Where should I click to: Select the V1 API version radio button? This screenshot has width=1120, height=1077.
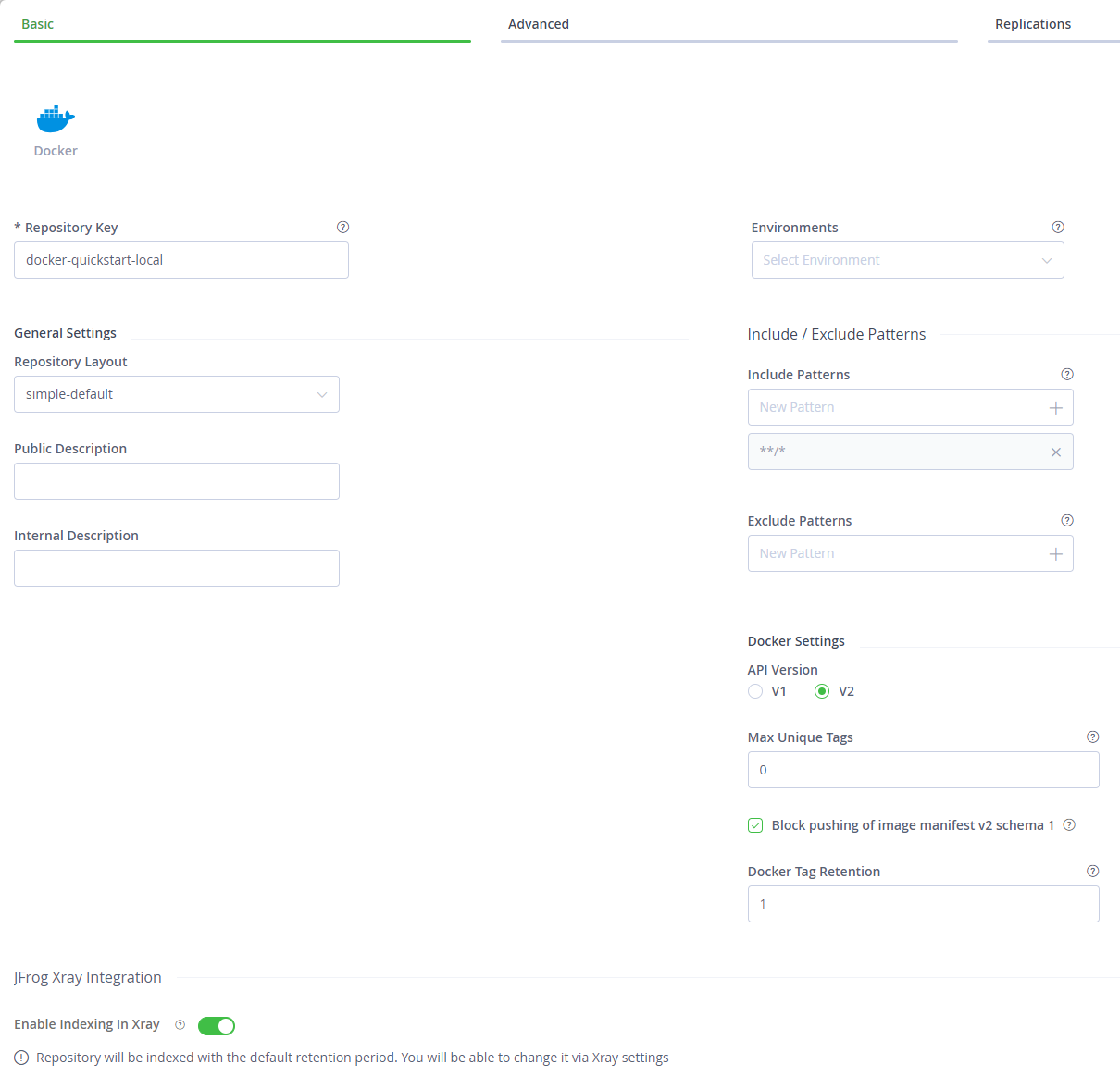tap(755, 692)
